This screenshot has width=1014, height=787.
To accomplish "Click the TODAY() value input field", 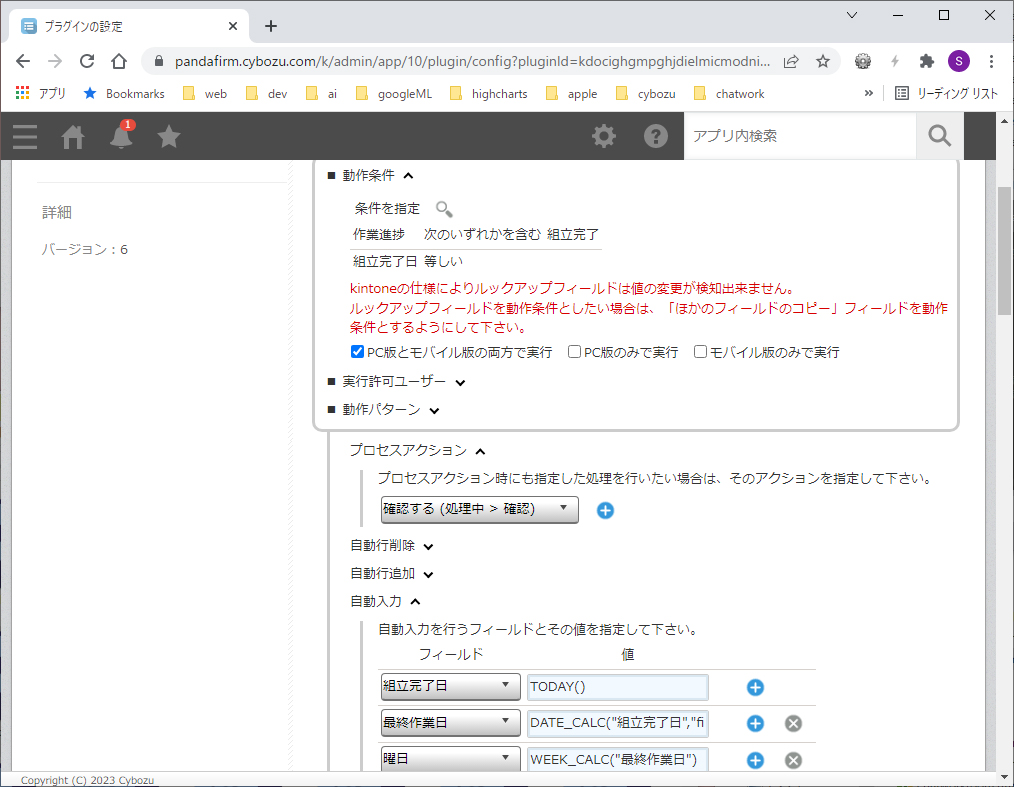I will coord(617,687).
